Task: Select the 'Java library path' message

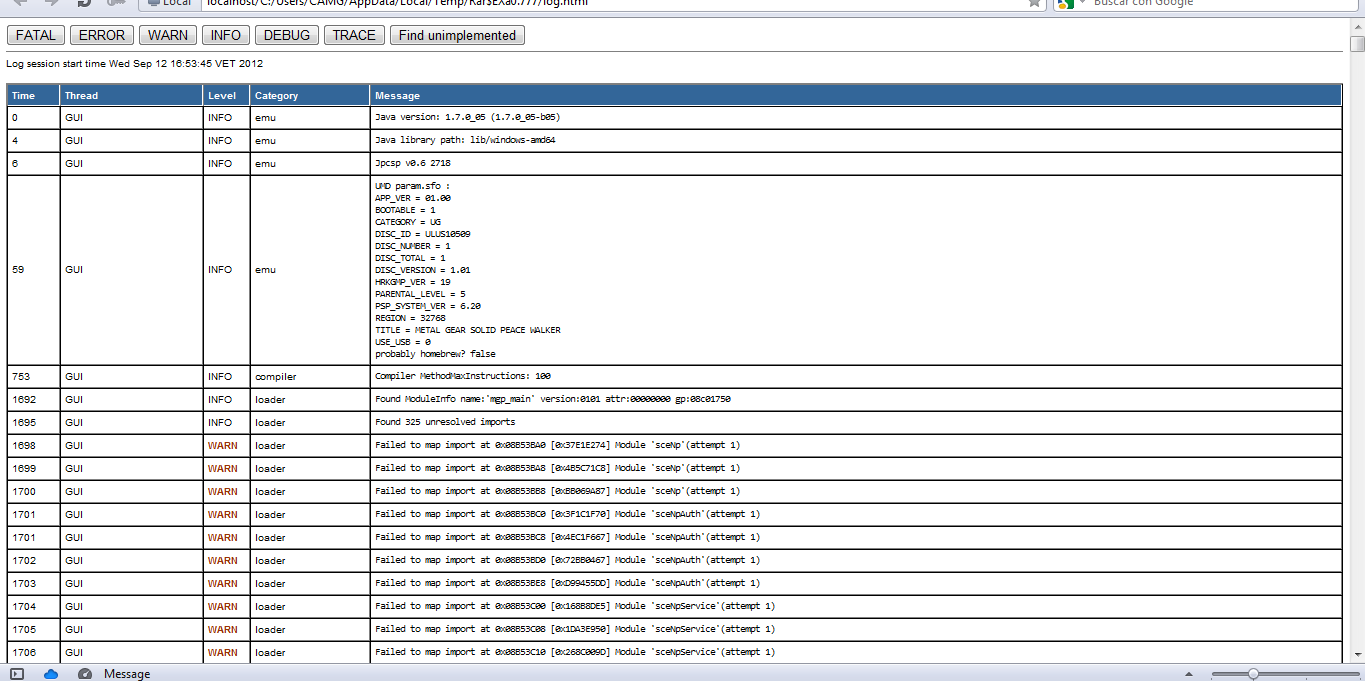Action: [465, 140]
